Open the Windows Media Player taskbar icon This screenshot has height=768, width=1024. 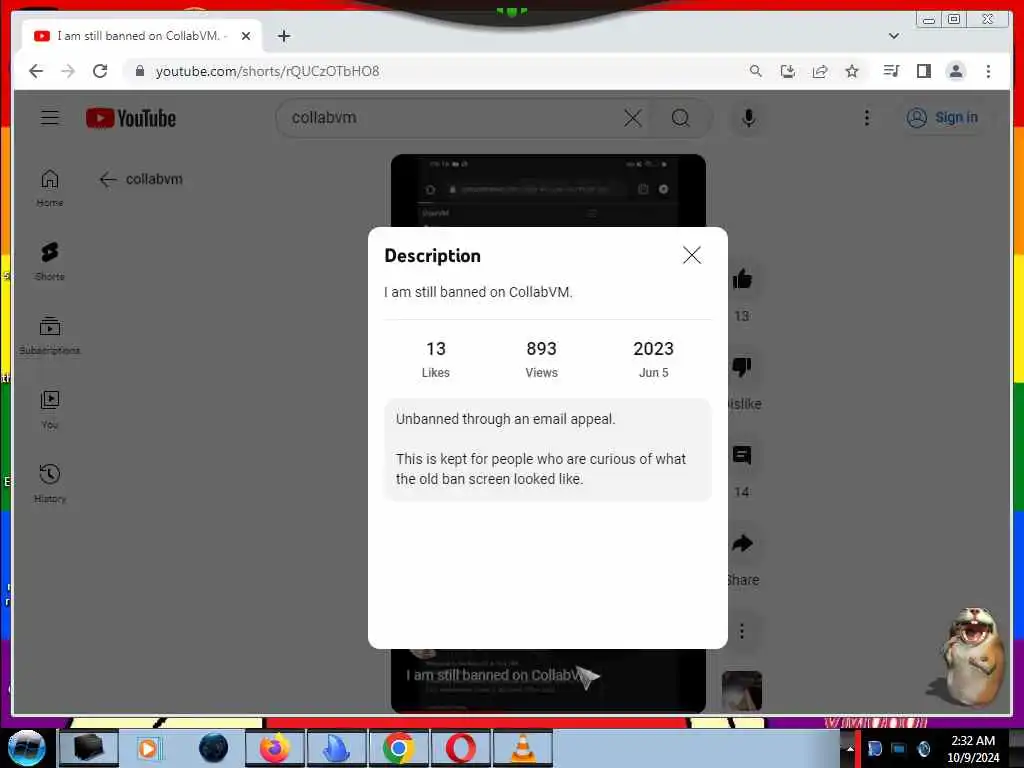click(x=150, y=748)
